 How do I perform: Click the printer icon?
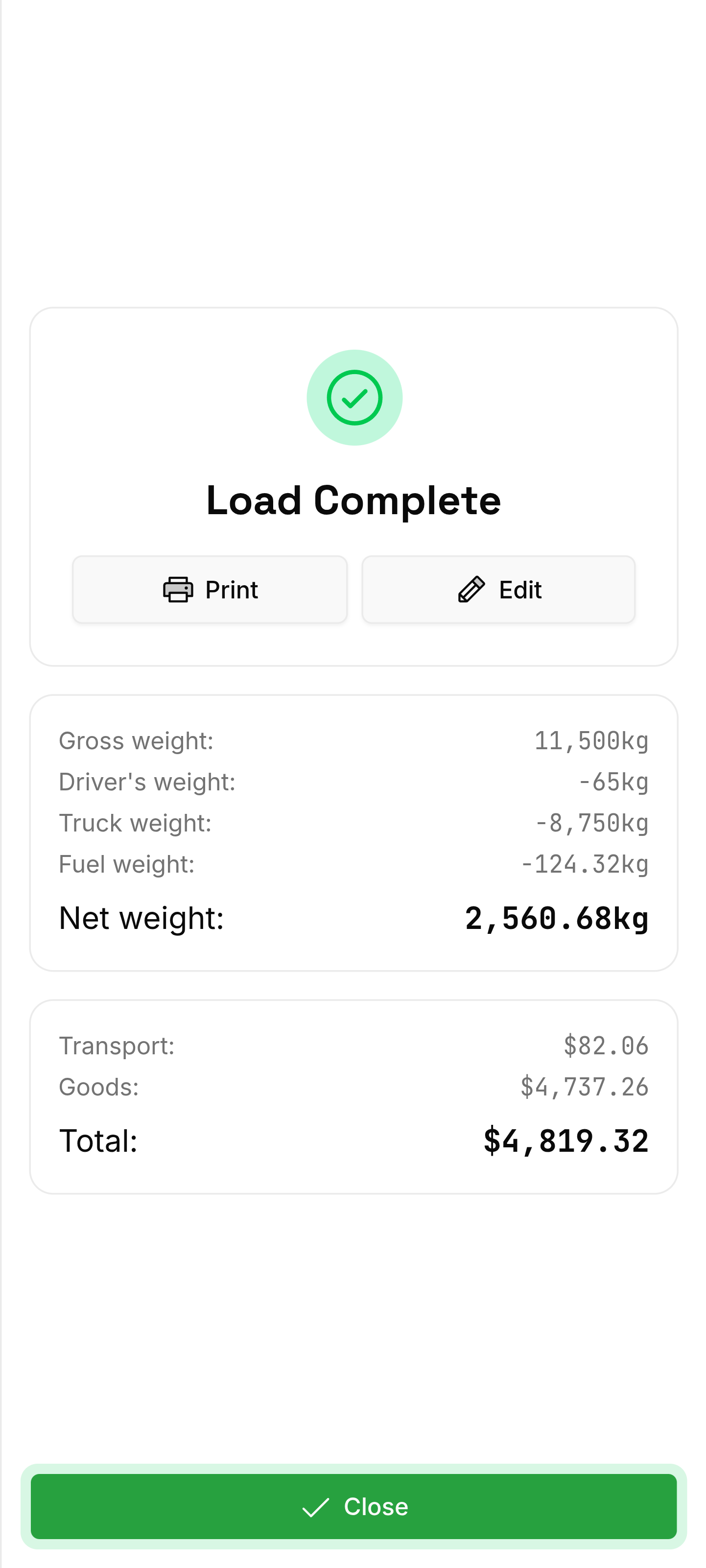[x=178, y=589]
